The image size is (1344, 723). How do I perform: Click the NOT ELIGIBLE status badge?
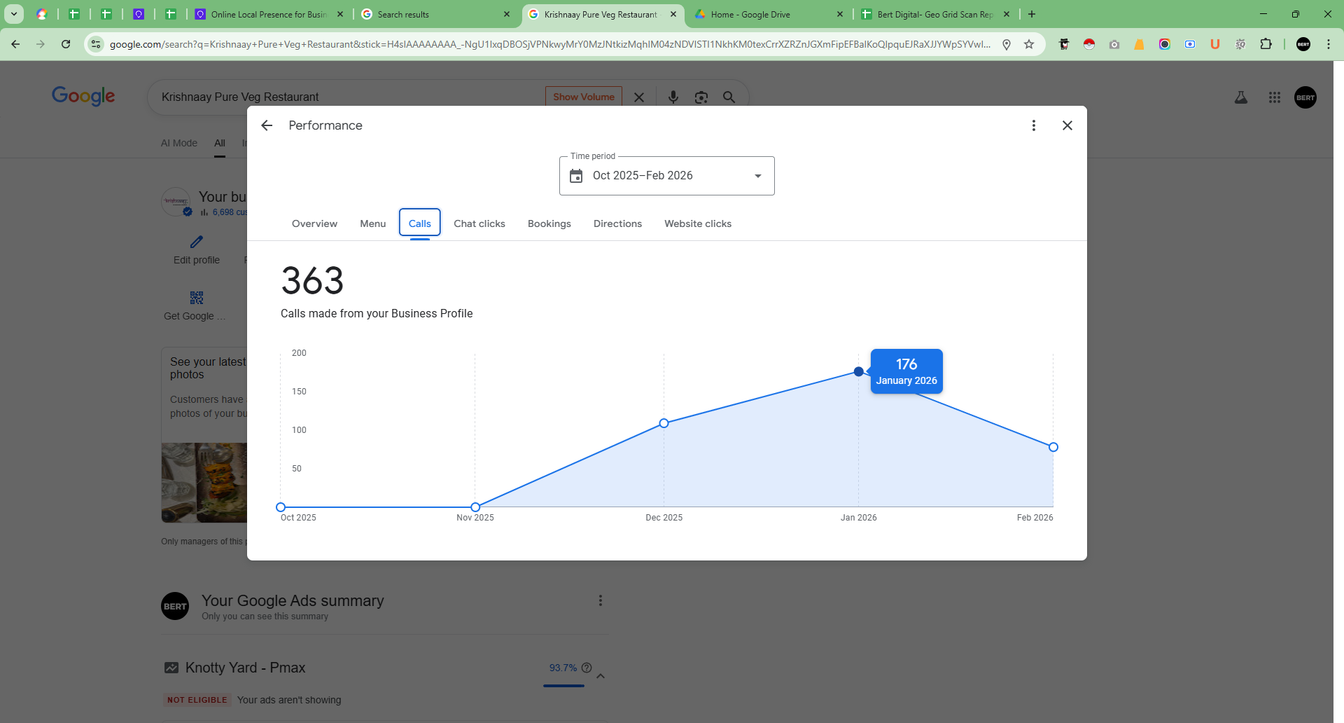pos(197,700)
